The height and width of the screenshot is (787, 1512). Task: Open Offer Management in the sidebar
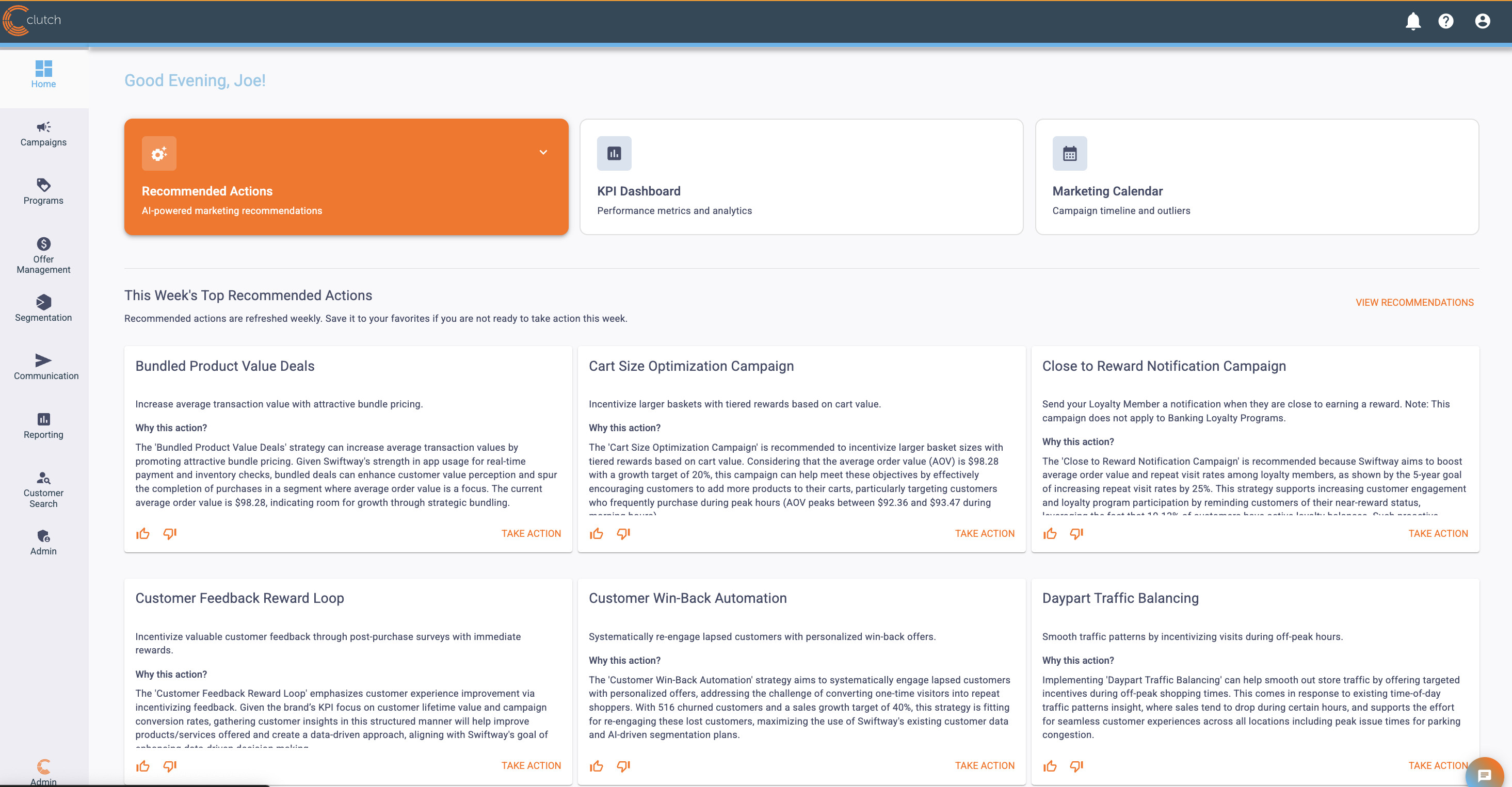click(x=43, y=256)
